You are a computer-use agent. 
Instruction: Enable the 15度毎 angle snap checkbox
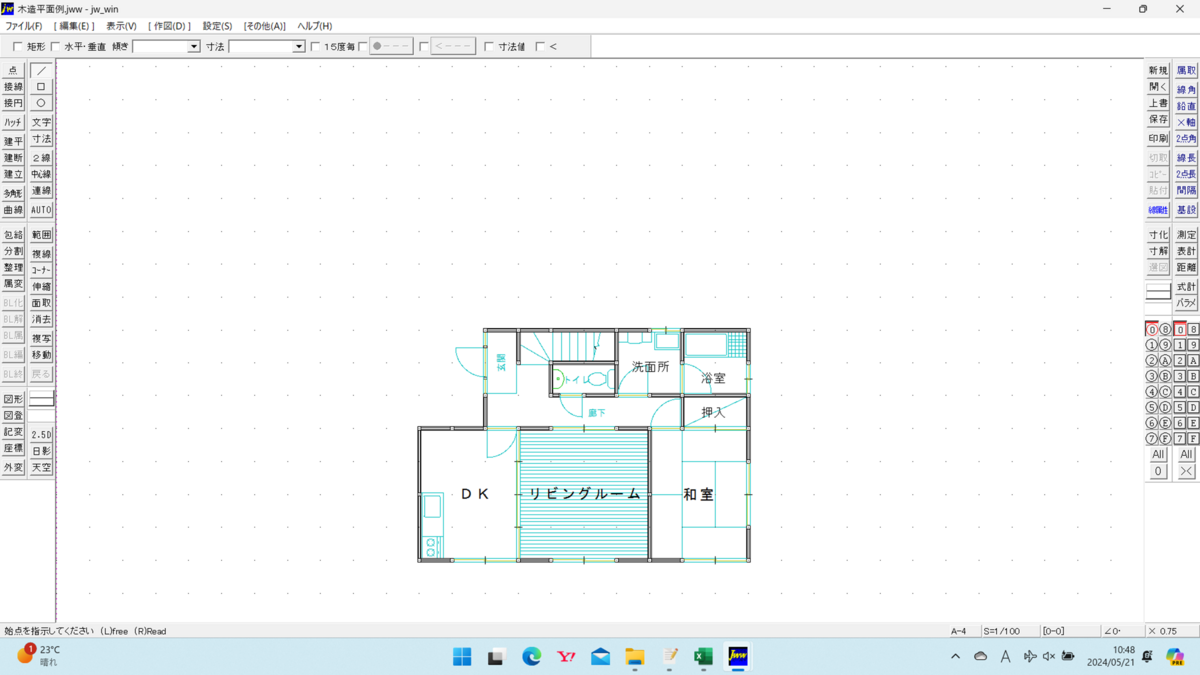[316, 45]
